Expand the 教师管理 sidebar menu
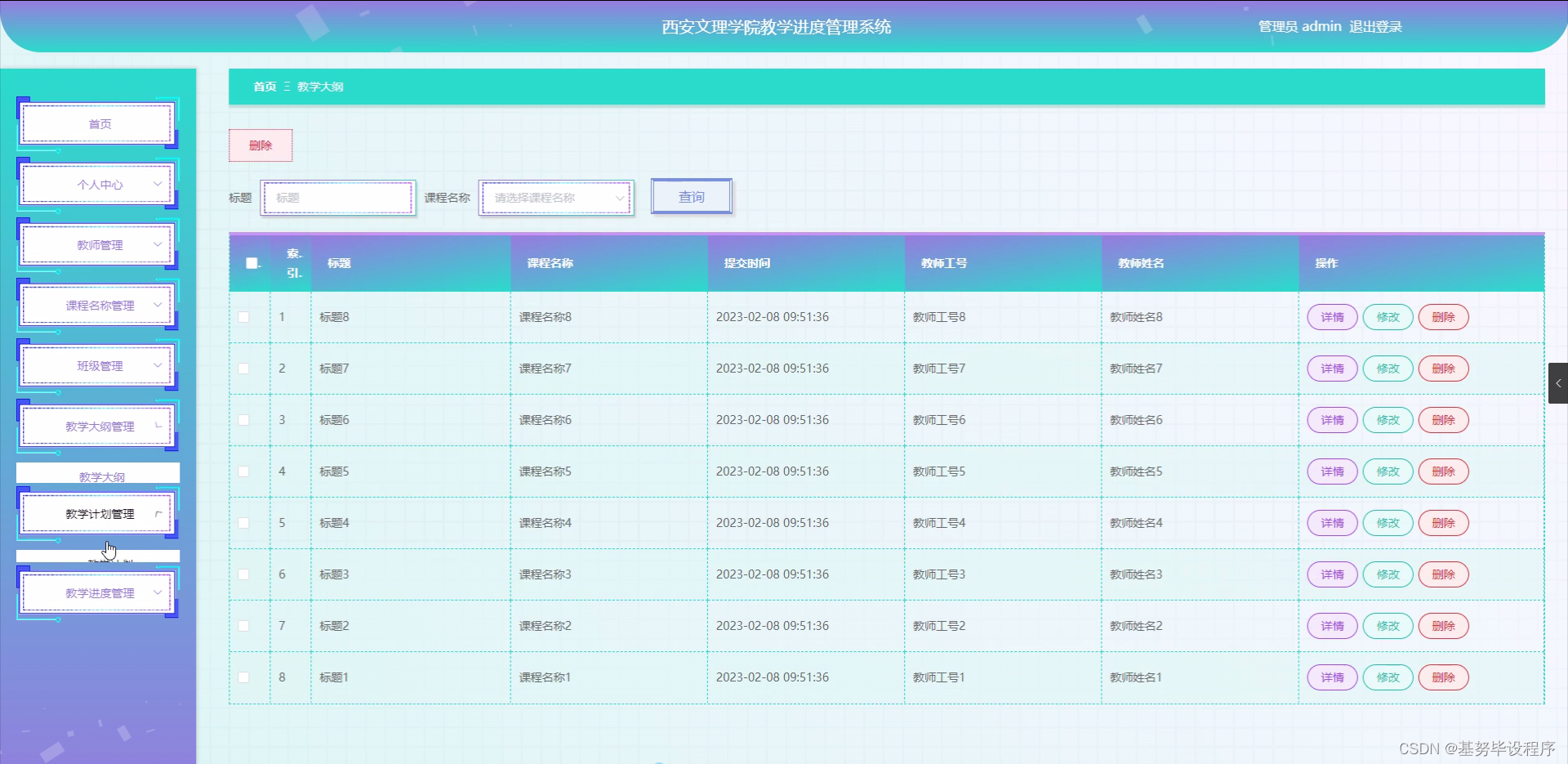This screenshot has height=764, width=1568. point(98,245)
